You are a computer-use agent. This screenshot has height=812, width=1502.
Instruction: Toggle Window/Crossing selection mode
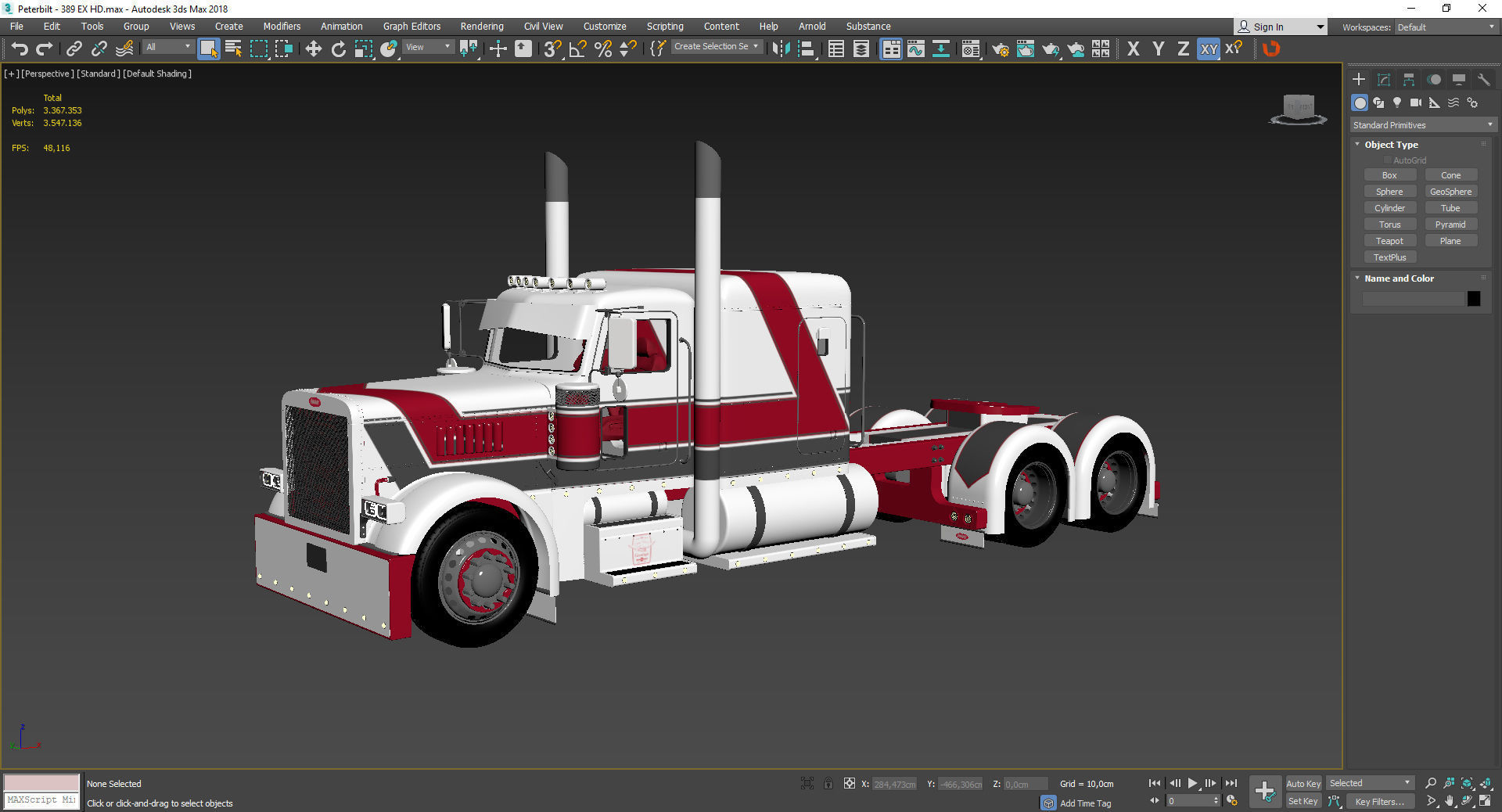283,49
